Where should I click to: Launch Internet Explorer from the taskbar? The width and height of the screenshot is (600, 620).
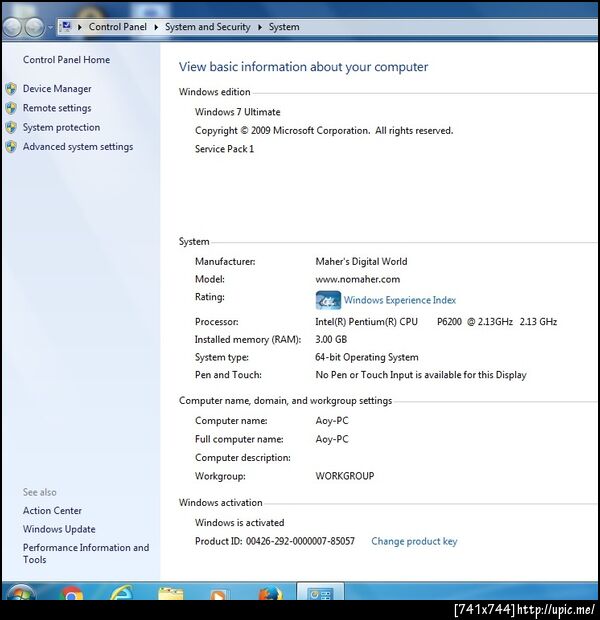pyautogui.click(x=121, y=592)
